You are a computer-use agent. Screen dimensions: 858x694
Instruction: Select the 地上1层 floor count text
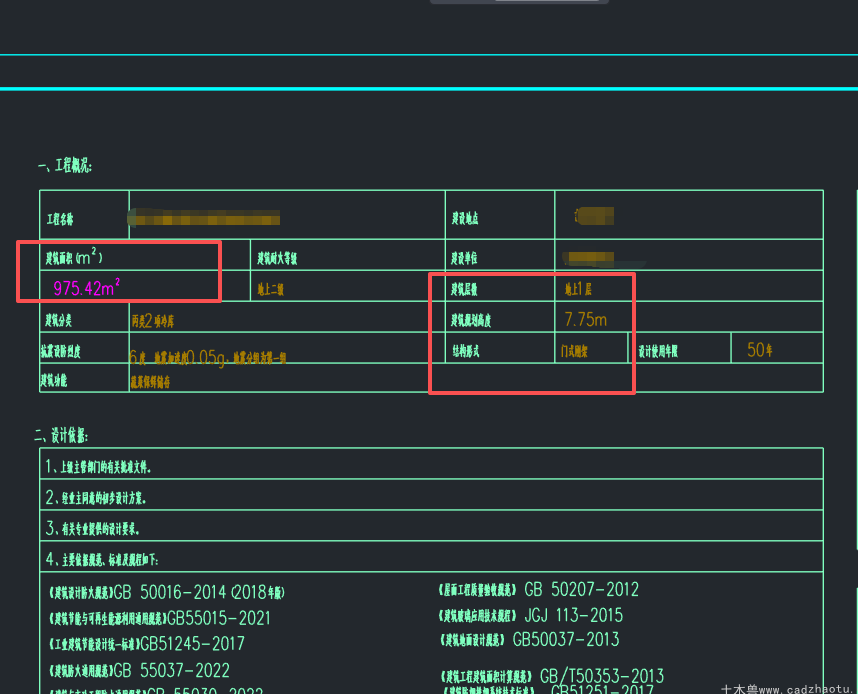click(578, 289)
